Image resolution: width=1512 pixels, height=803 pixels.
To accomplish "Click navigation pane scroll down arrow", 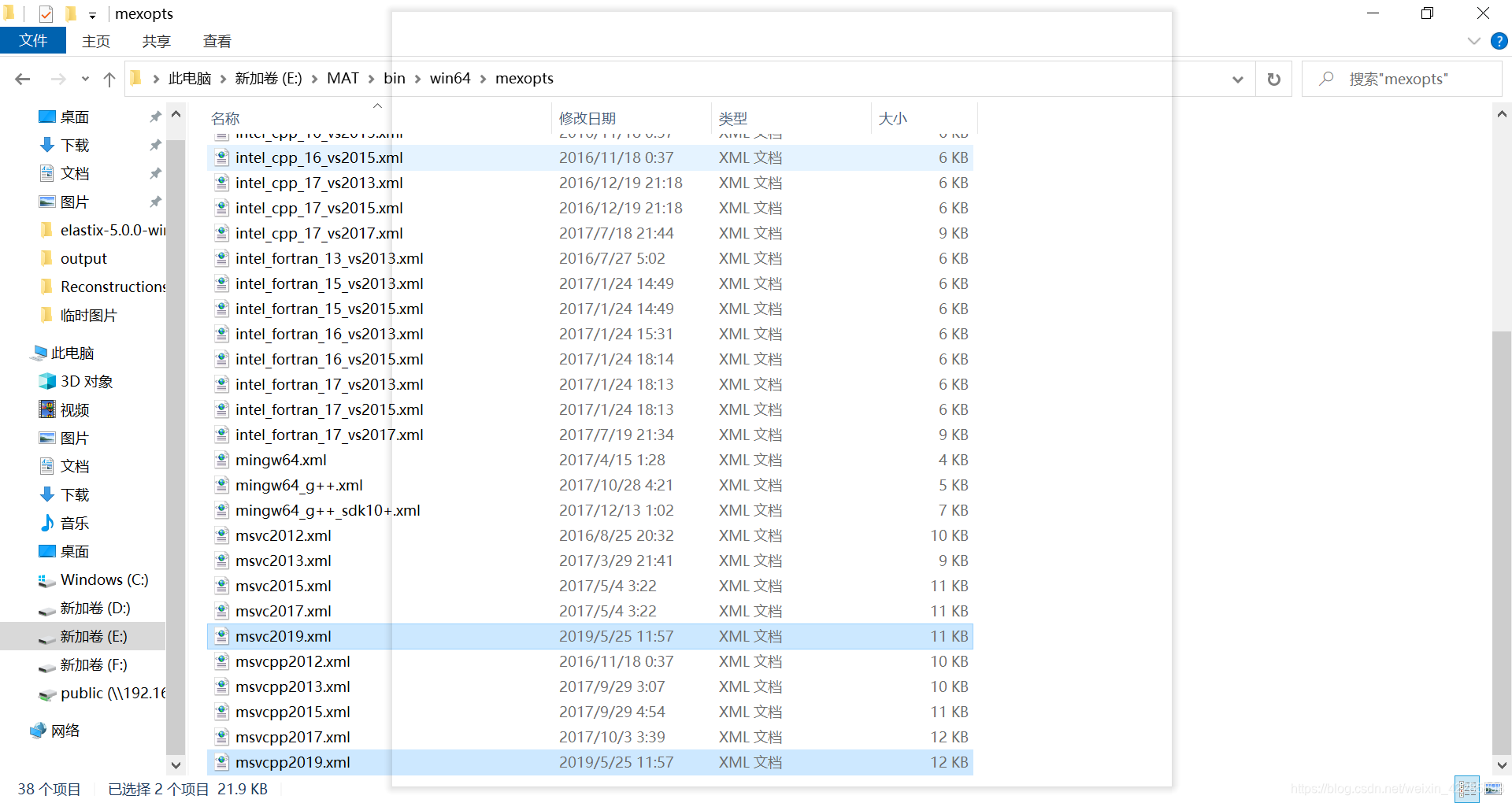I will point(176,764).
